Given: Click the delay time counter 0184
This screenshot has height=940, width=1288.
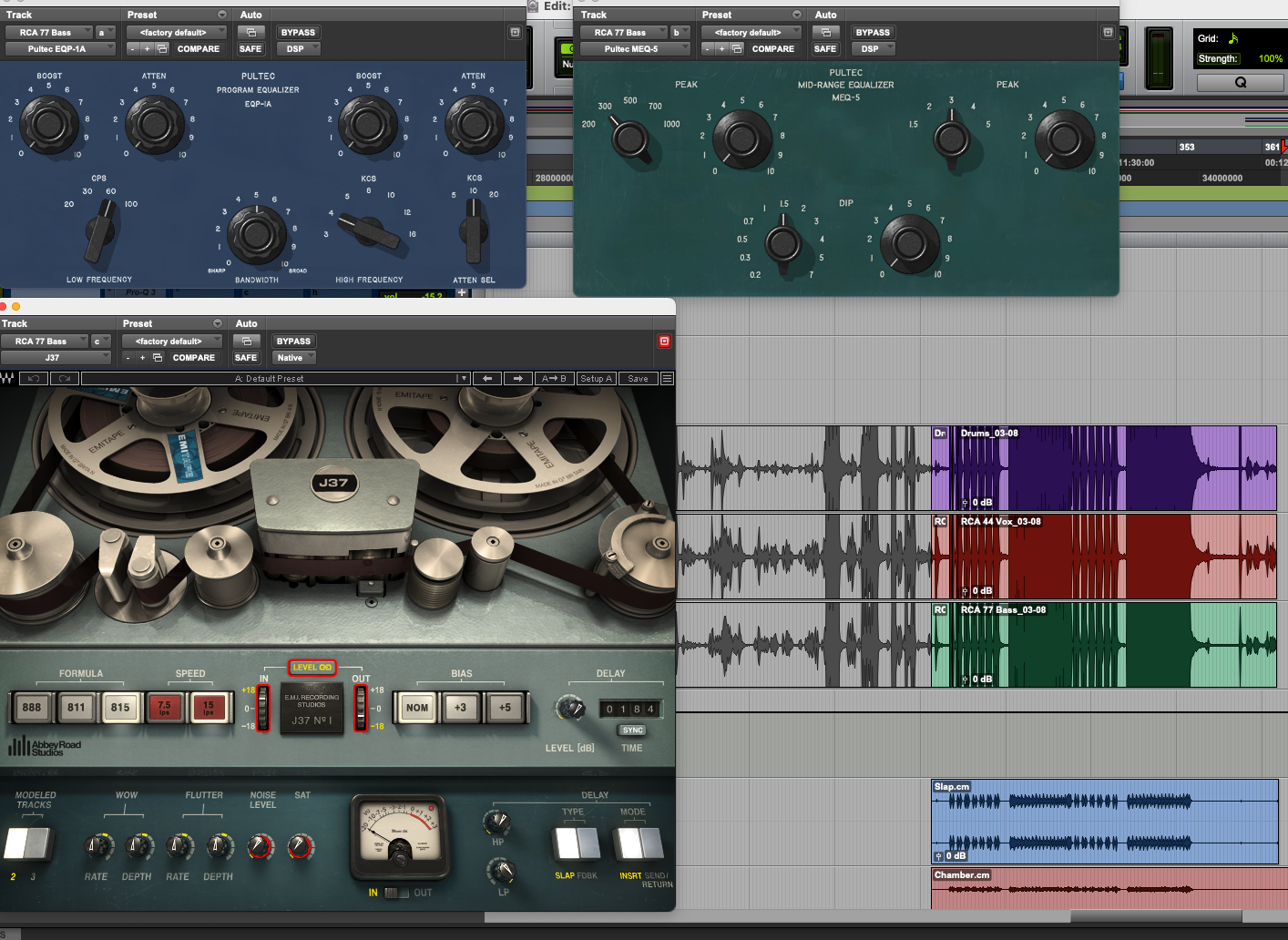Looking at the screenshot, I should (630, 709).
